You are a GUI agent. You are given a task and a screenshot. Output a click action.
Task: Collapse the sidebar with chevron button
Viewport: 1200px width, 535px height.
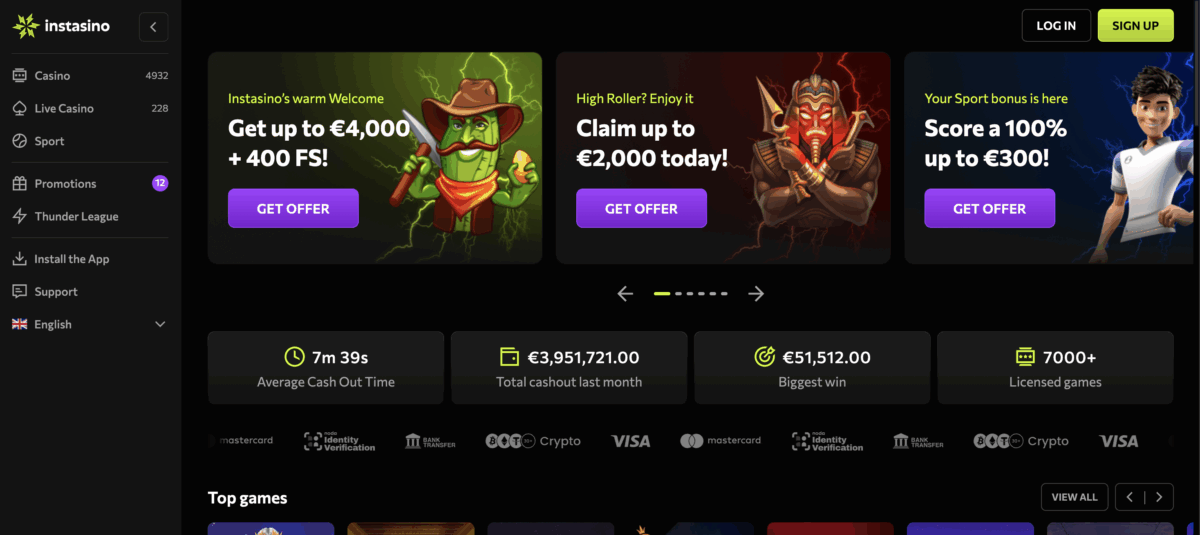pos(153,27)
